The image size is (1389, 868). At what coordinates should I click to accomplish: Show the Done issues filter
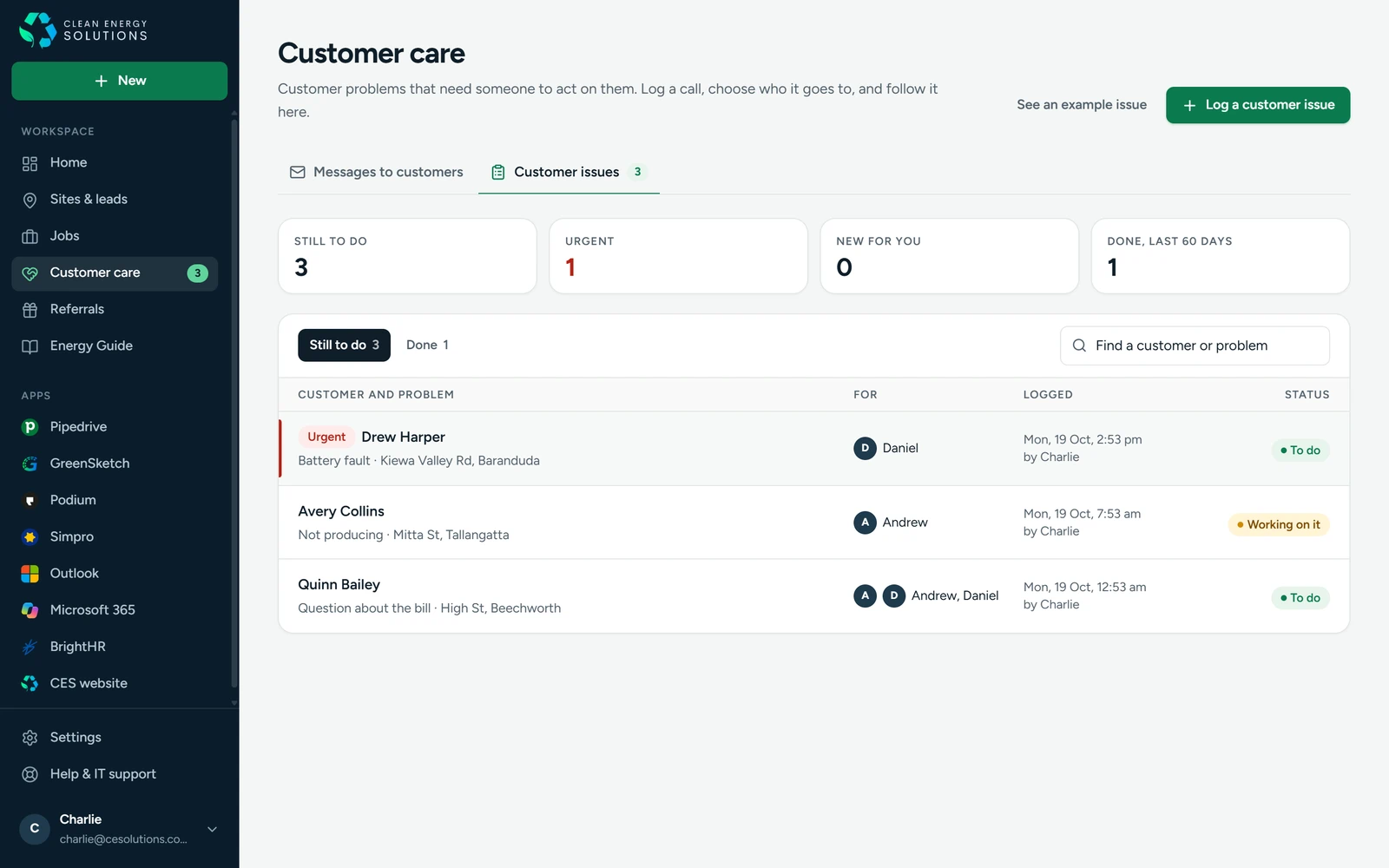[427, 345]
